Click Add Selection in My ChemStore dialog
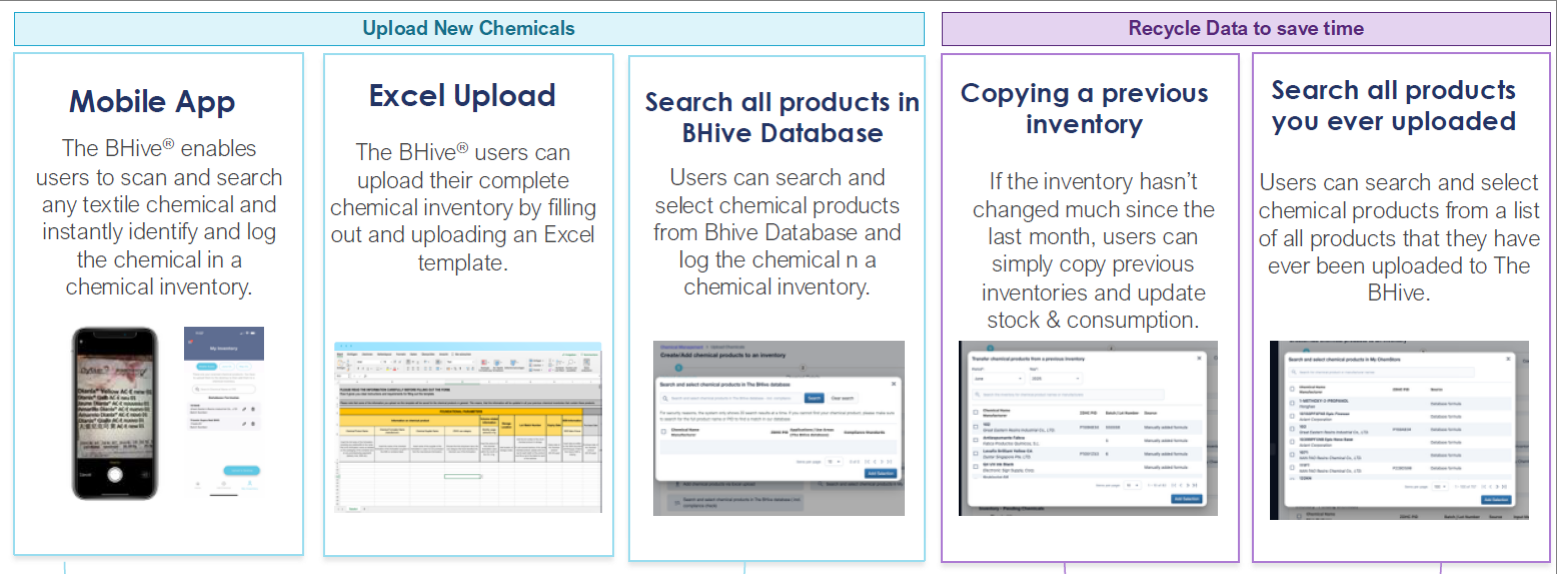 (x=1496, y=500)
